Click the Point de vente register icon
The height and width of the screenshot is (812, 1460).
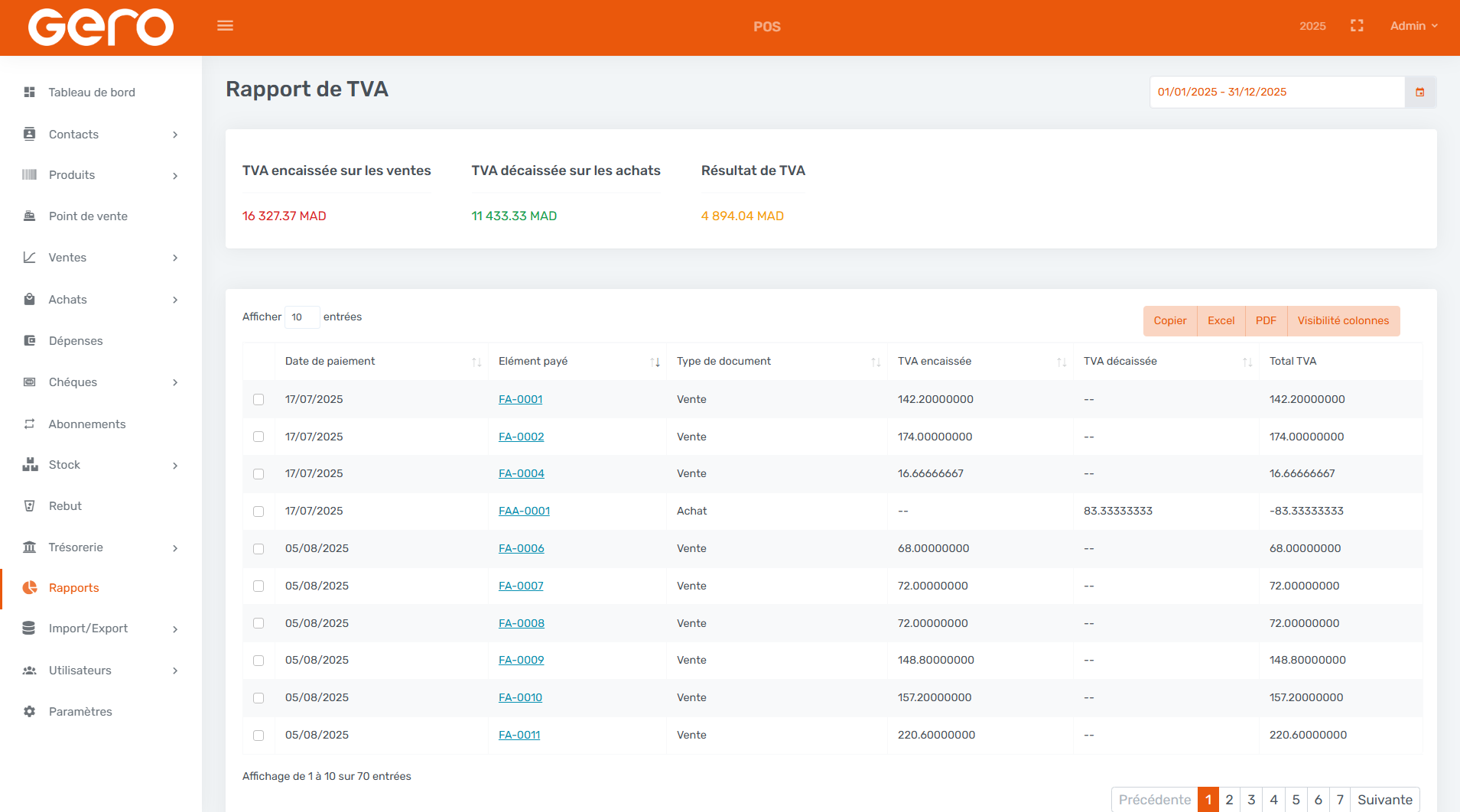point(30,216)
